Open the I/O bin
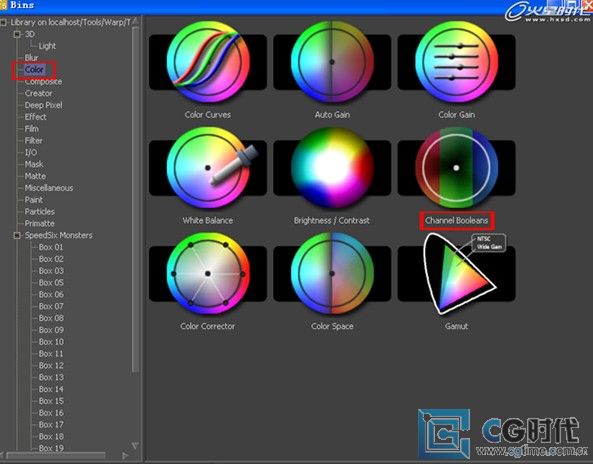Viewport: 593px width, 464px height. pyautogui.click(x=31, y=152)
